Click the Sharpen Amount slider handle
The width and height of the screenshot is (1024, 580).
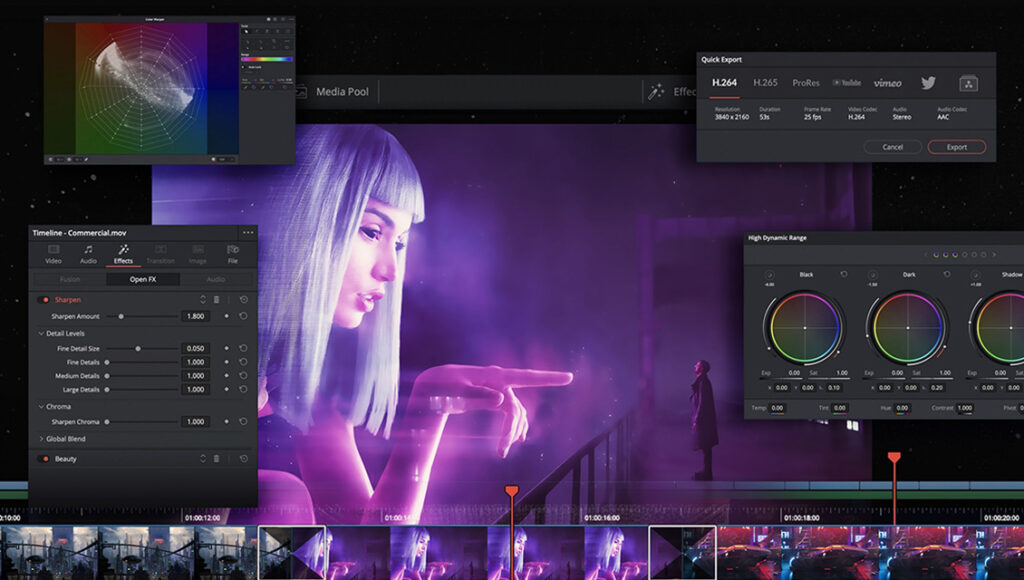(121, 316)
